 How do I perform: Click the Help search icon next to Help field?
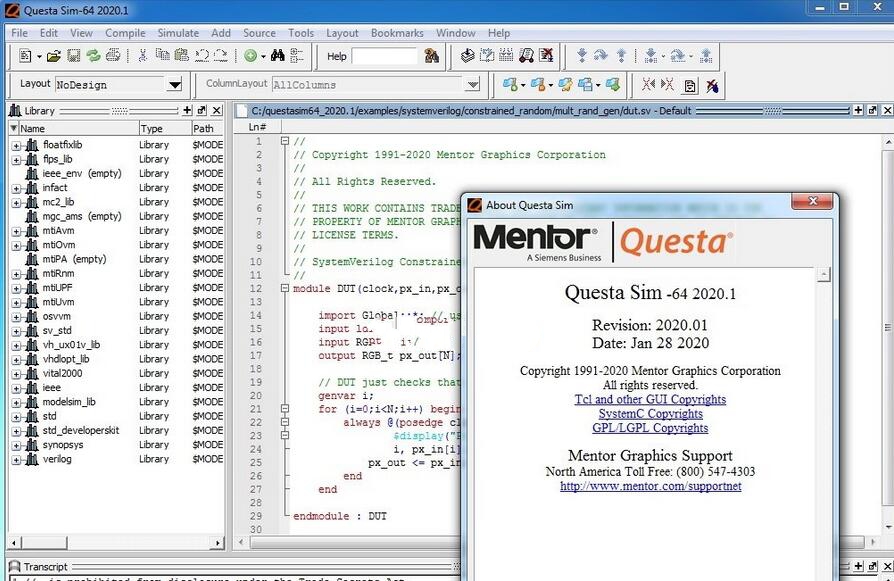point(432,55)
